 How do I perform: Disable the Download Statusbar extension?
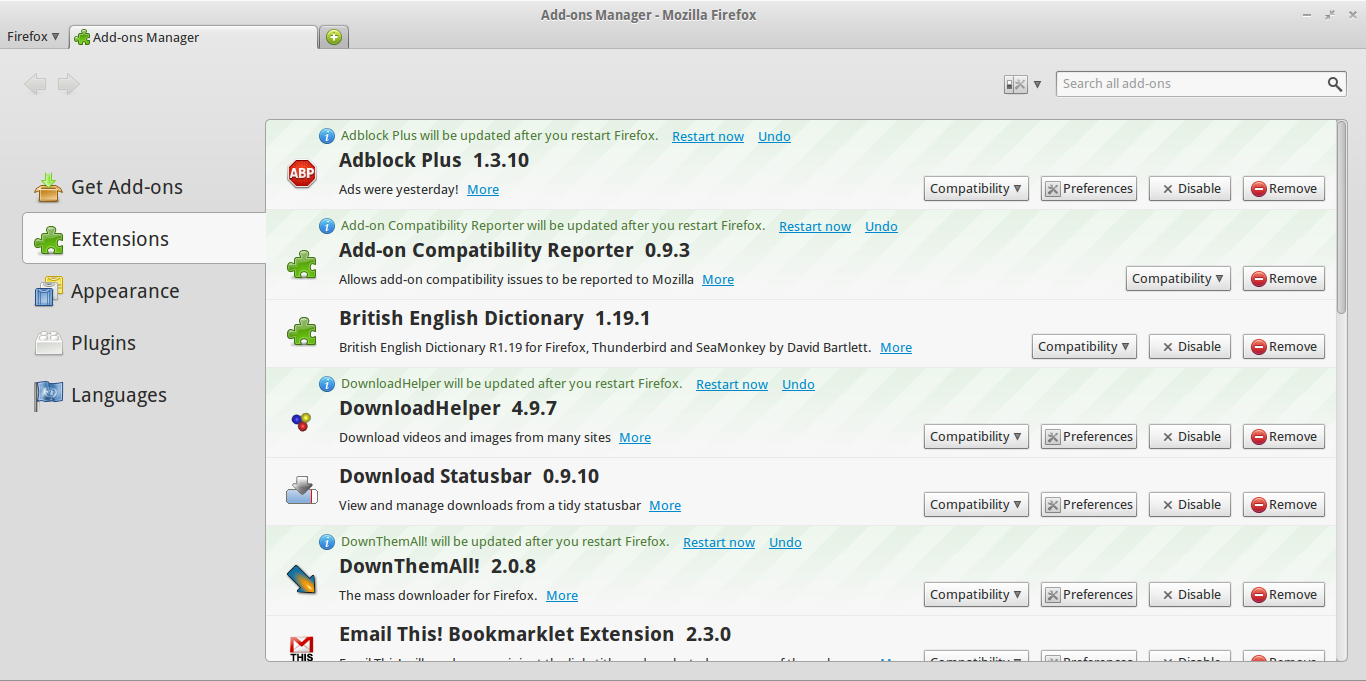1189,505
